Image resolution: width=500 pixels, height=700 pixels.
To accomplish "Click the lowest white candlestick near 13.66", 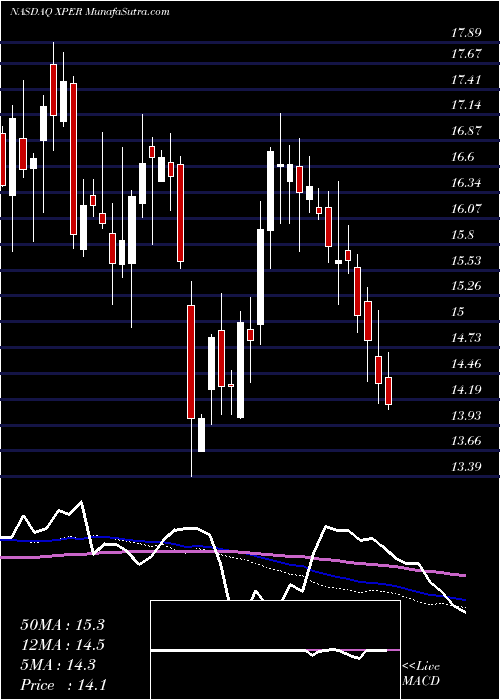I will click(x=201, y=435).
